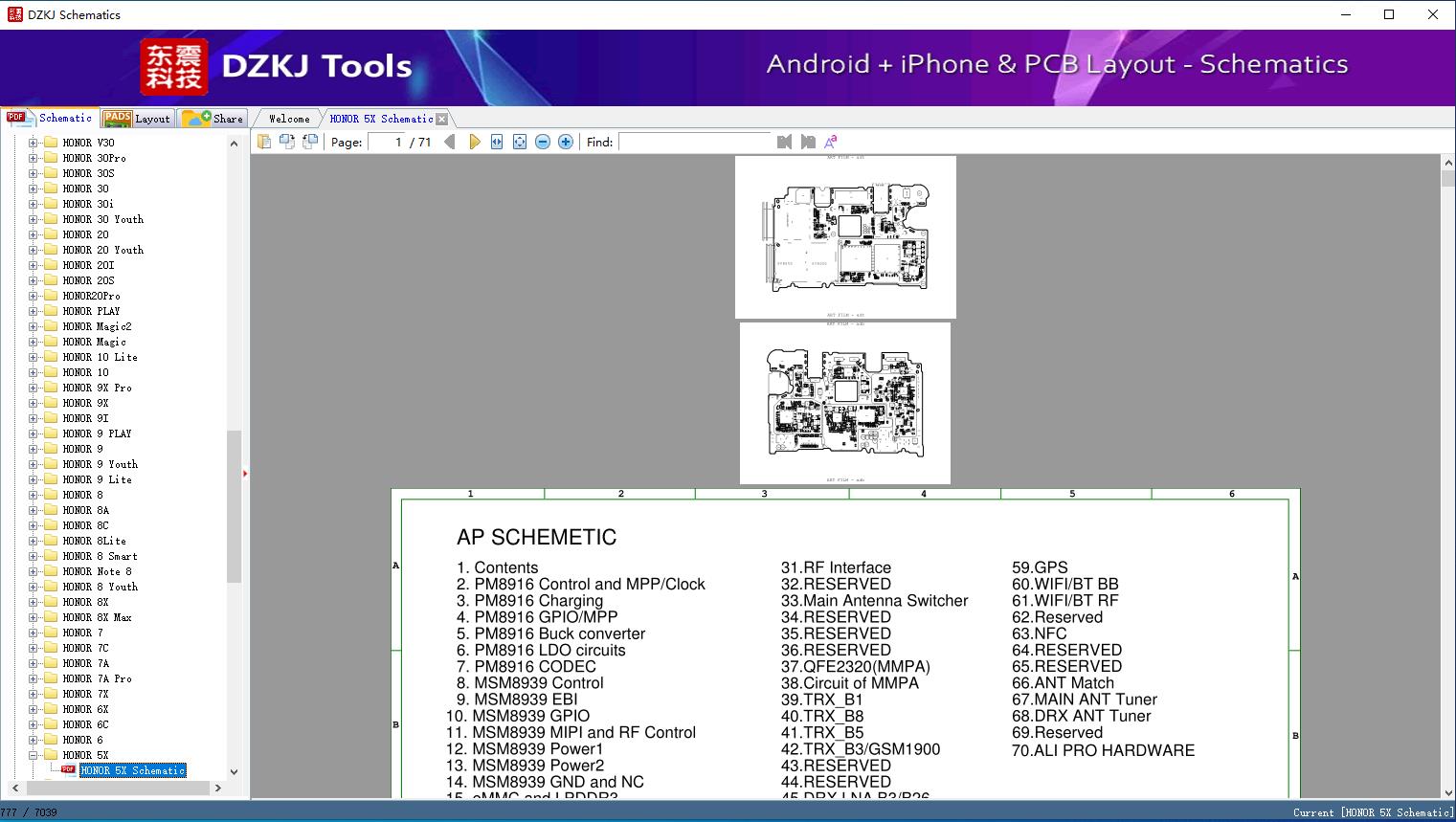Click the HONOR 8 Smart folder icon
Screen dimensions: 1456x822
click(x=51, y=556)
